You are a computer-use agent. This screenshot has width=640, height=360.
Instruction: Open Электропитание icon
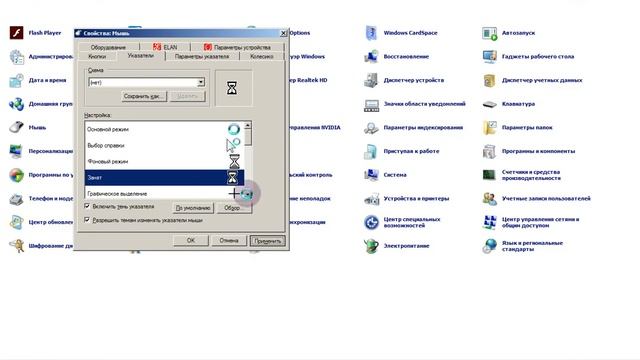371,246
